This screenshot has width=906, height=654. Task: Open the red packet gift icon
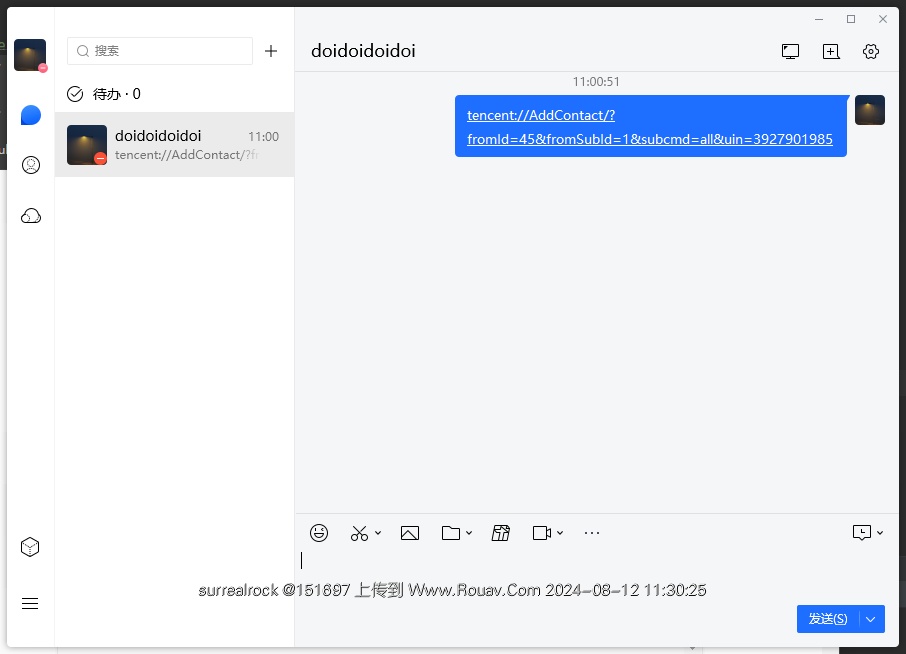(501, 533)
